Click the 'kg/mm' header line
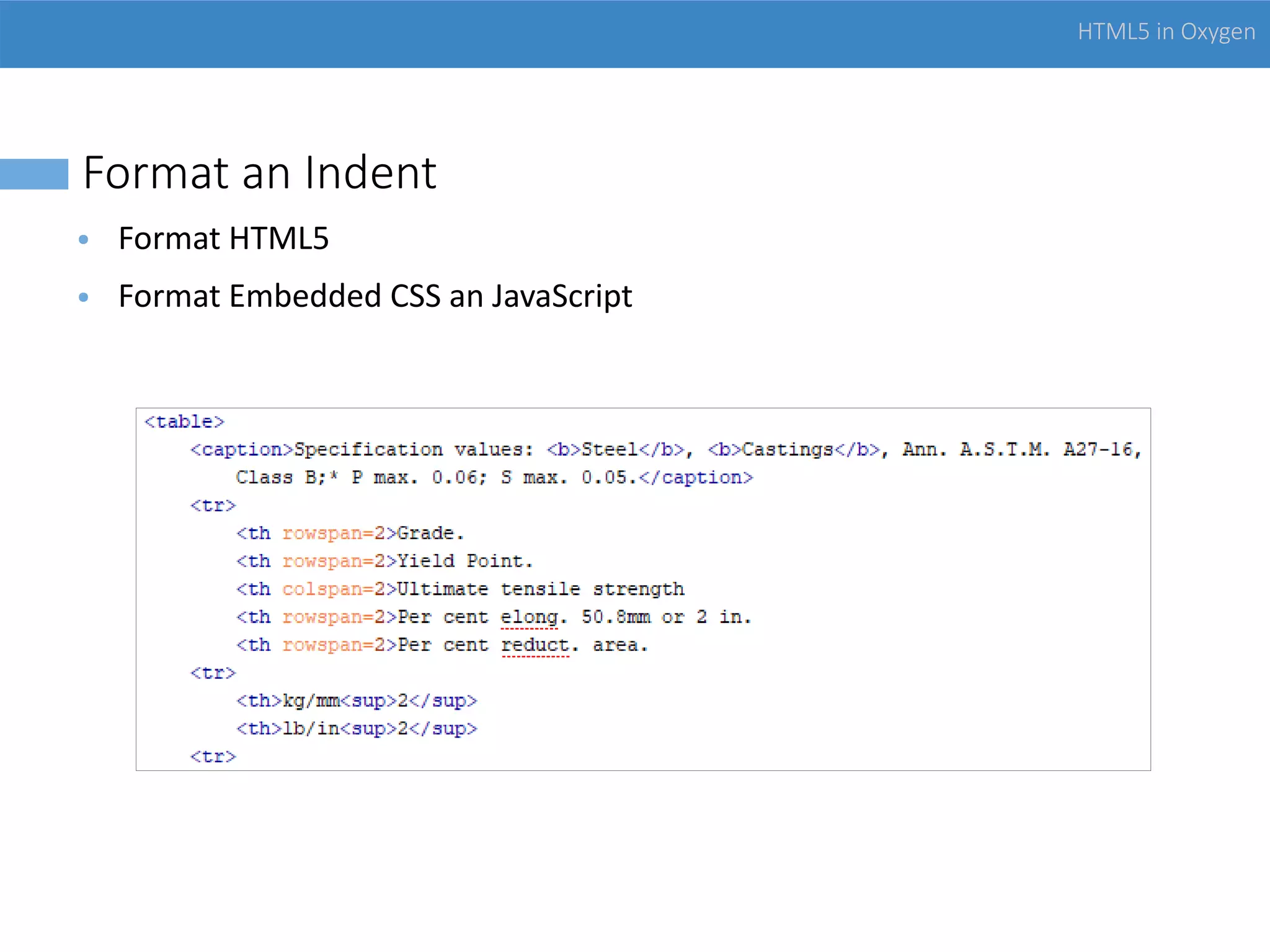 (357, 700)
